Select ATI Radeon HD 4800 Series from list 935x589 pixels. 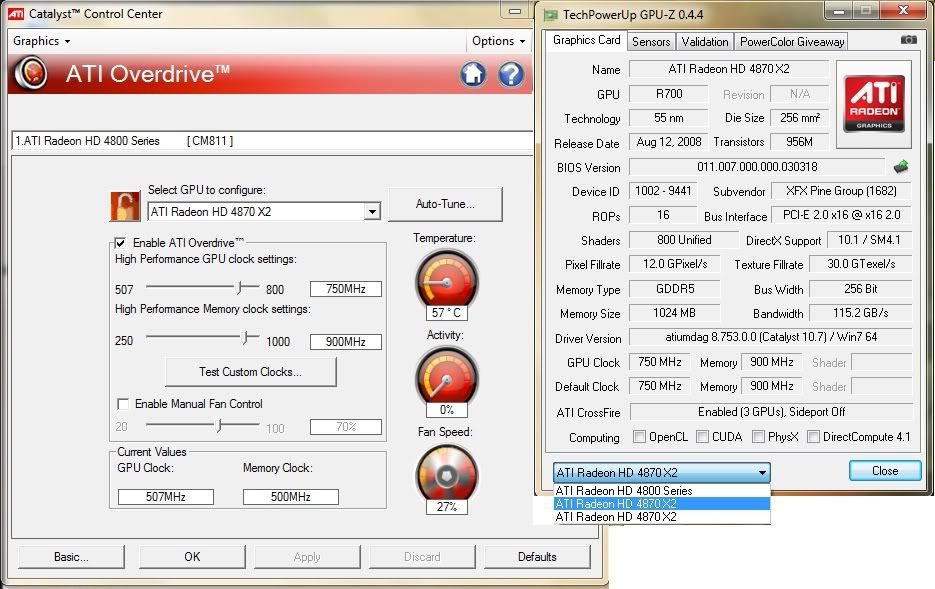(x=624, y=491)
